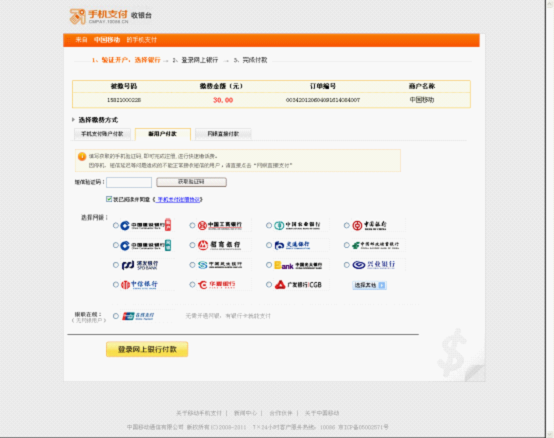Select the UnionPay 银联在线 radio button

point(116,316)
